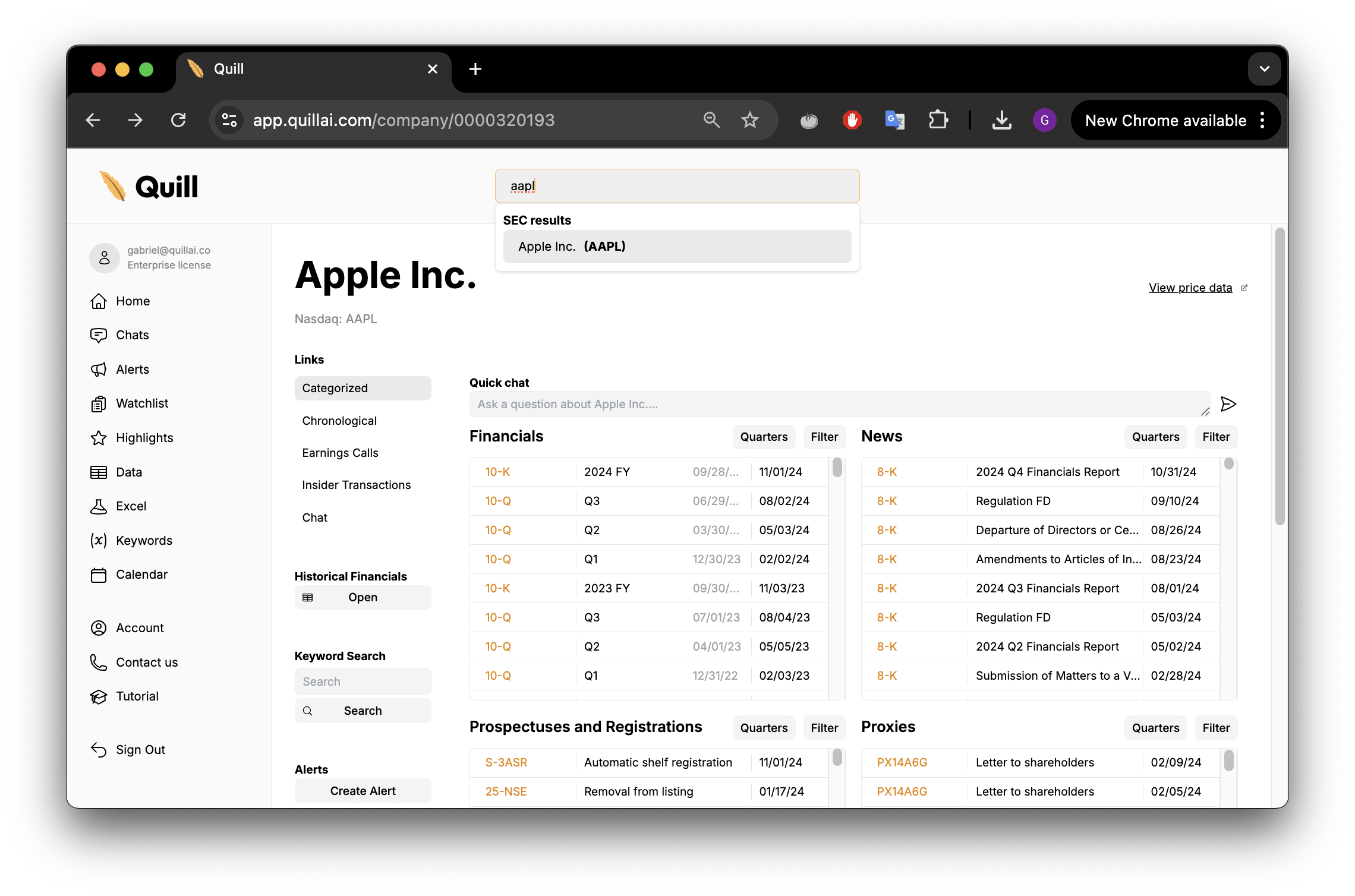Open Highlights star icon in sidebar

click(x=99, y=438)
